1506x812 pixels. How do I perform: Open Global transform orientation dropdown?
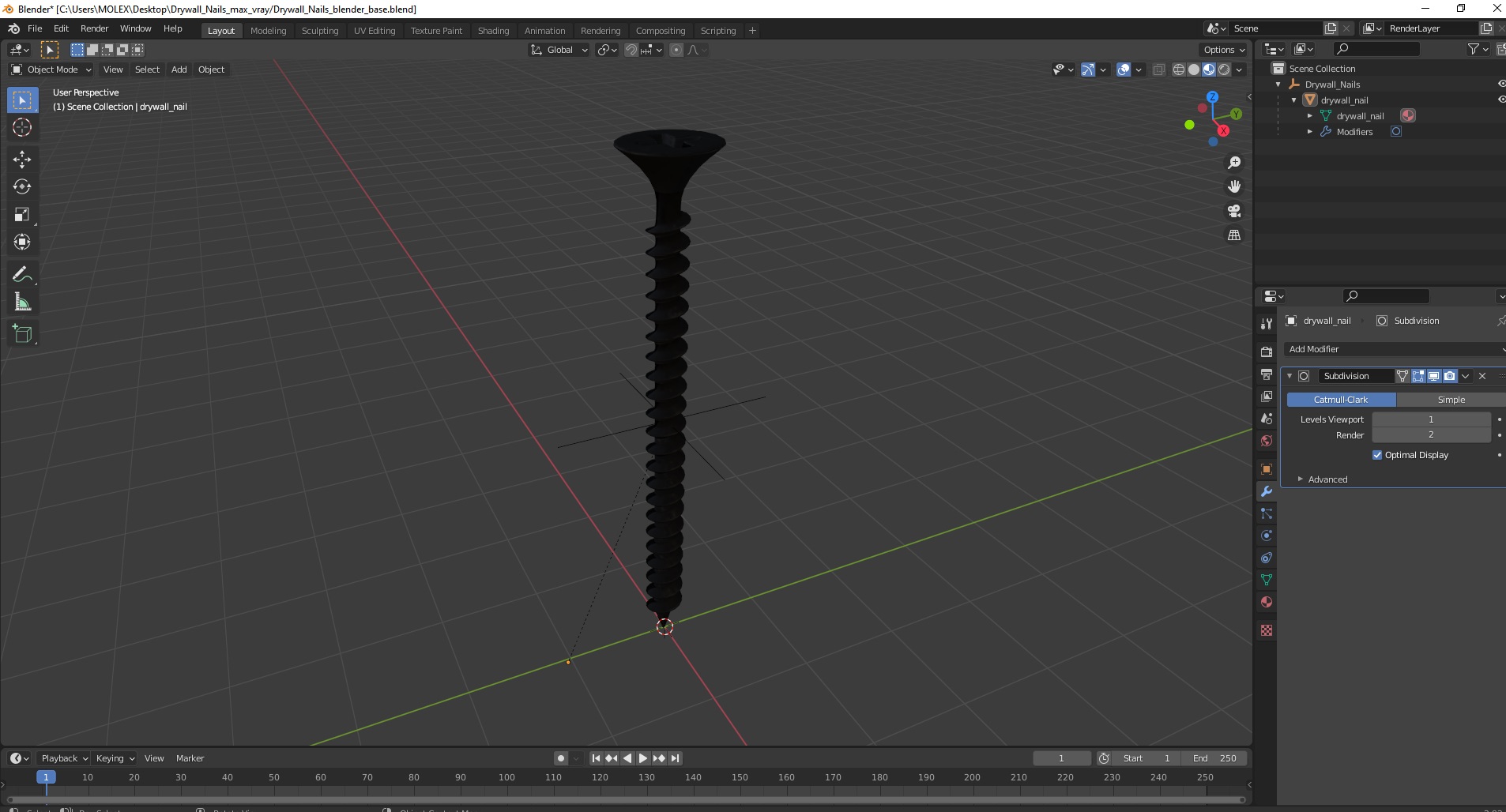(559, 50)
